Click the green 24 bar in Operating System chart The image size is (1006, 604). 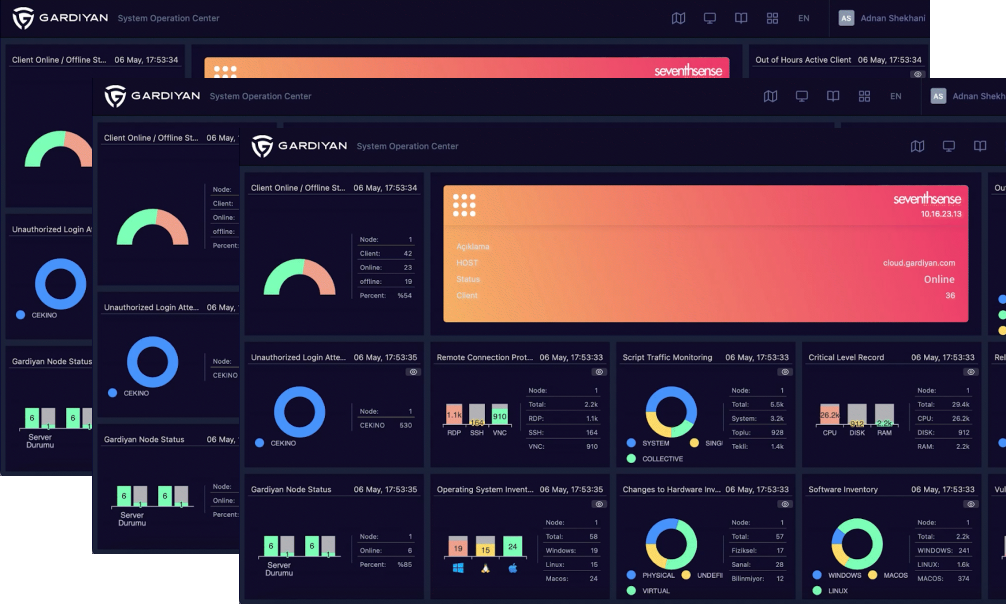point(513,546)
